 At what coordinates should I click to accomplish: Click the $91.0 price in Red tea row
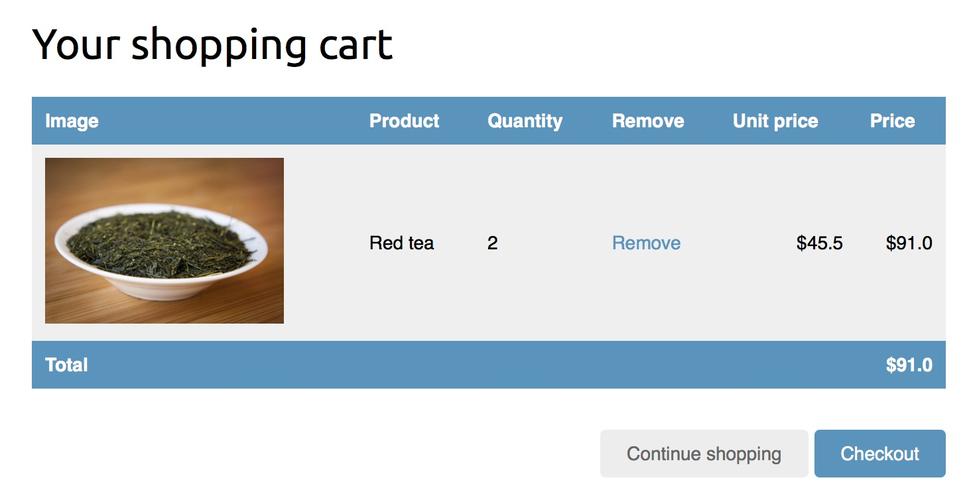pos(909,243)
